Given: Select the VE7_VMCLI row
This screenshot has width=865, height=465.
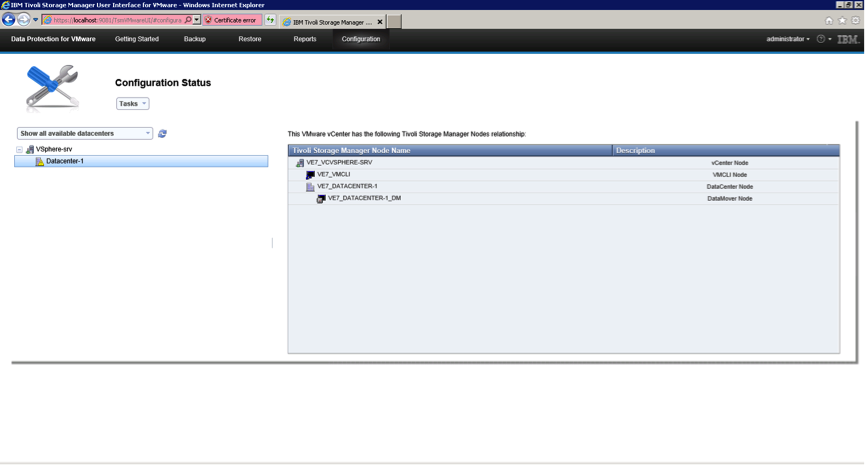Looking at the screenshot, I should coord(564,175).
